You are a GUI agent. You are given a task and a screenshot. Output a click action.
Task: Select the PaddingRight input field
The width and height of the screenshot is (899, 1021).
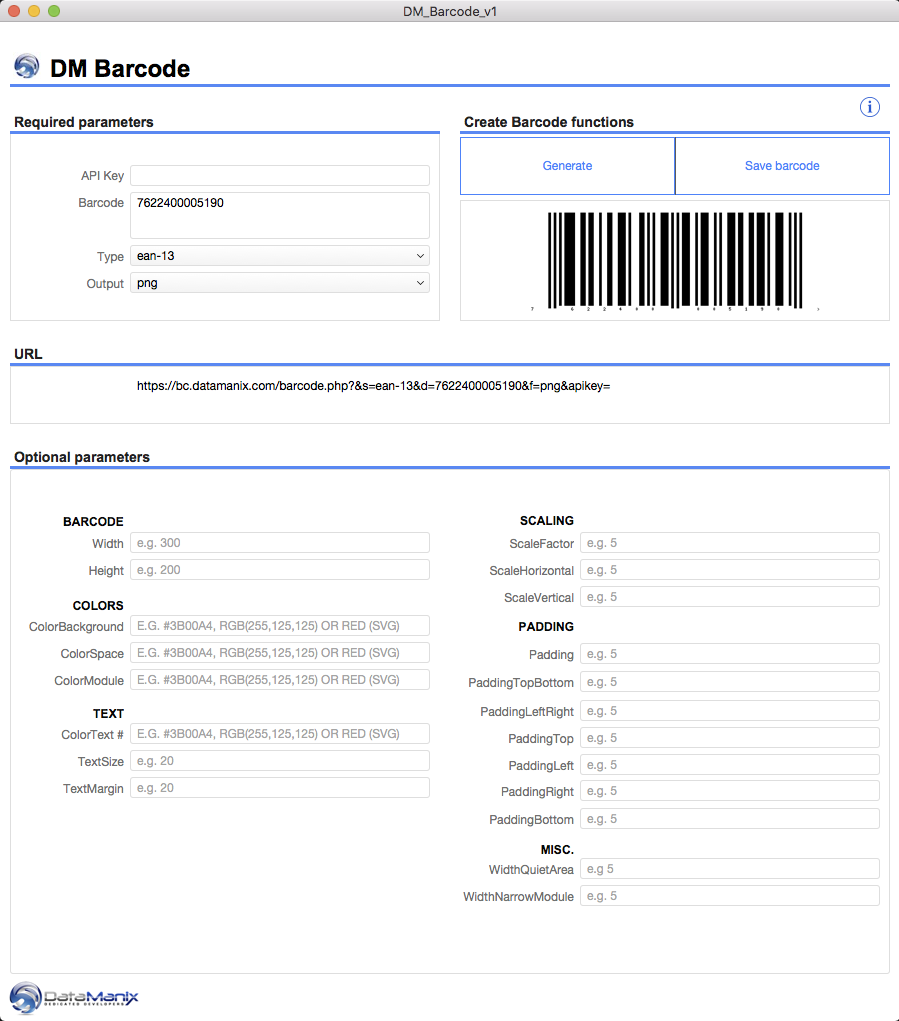coord(730,790)
